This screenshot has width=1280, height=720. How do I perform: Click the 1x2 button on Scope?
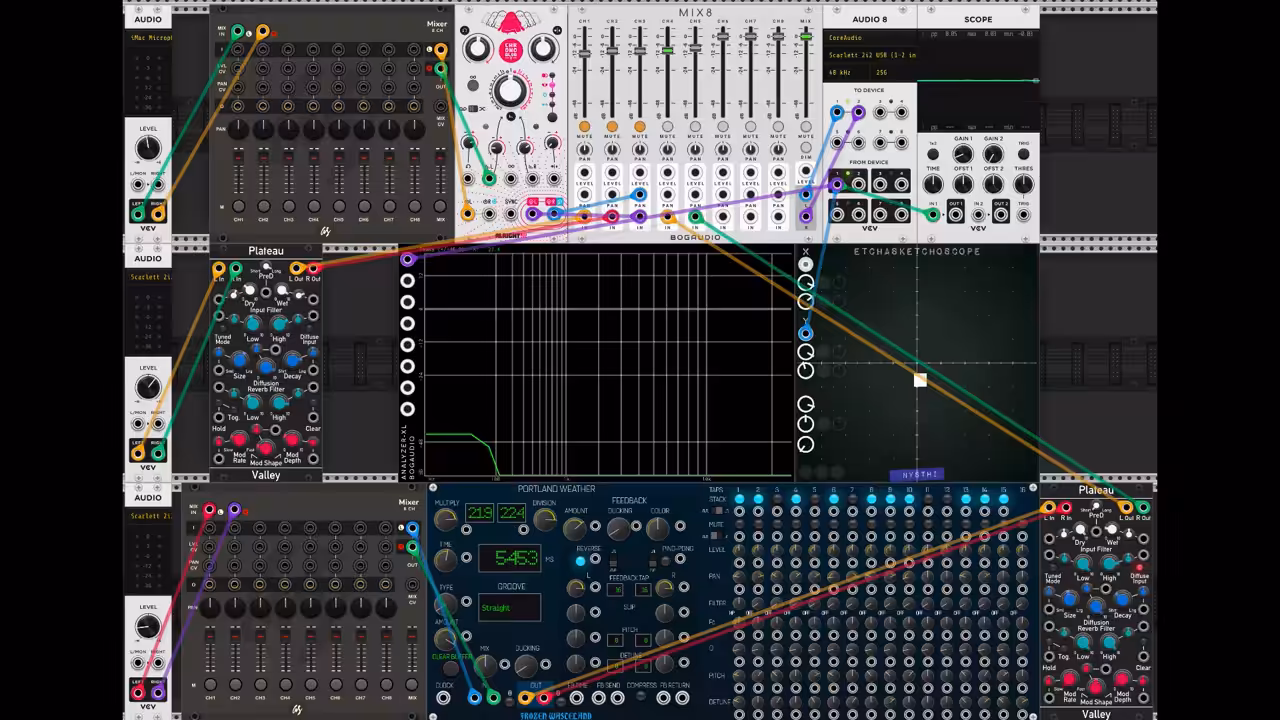tap(933, 155)
